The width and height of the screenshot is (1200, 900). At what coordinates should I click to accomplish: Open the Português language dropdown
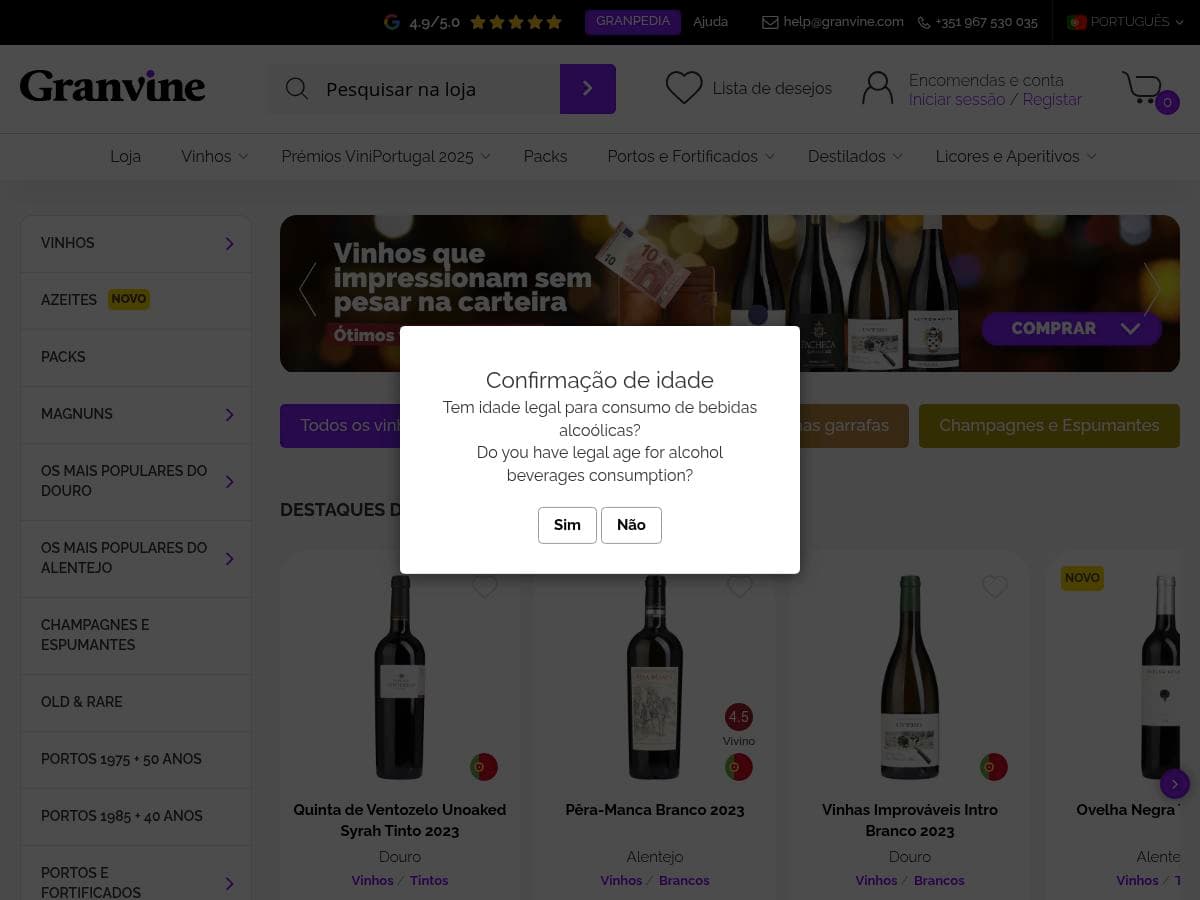coord(1125,22)
